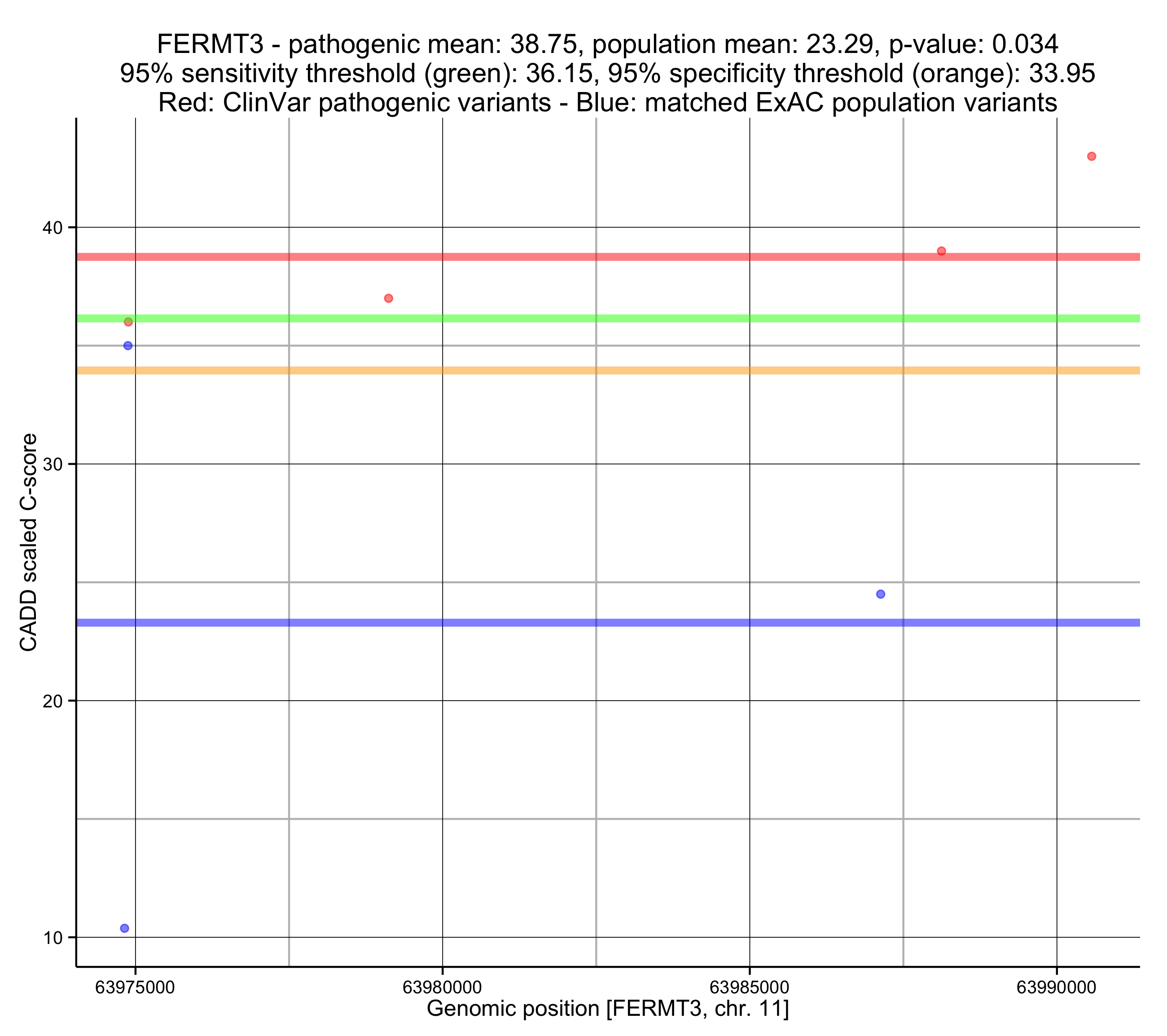Click the x-axis label 63990000
1167x1036 pixels.
1056,988
